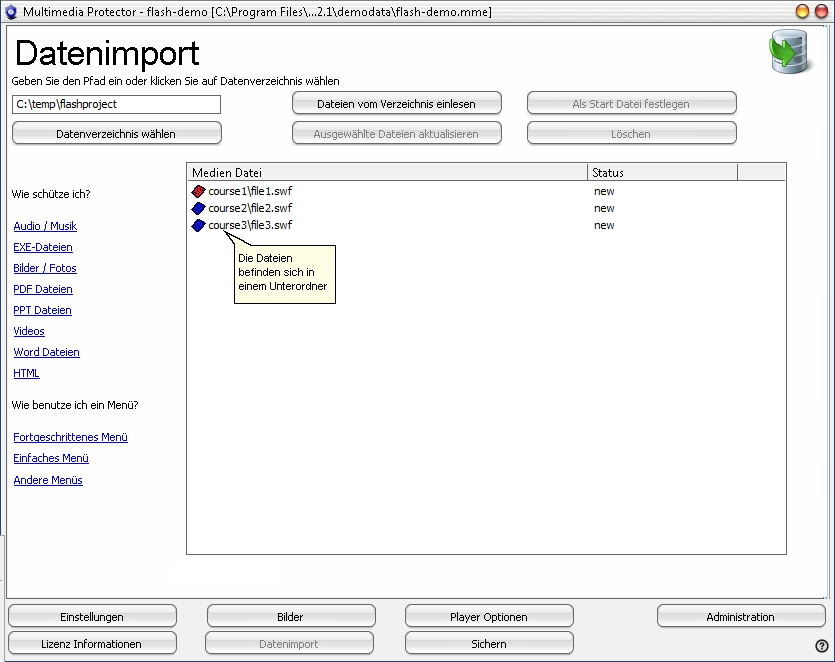Screen dimensions: 835x662
Task: Click the blue icon beside course3\file3.swf
Action: point(198,225)
